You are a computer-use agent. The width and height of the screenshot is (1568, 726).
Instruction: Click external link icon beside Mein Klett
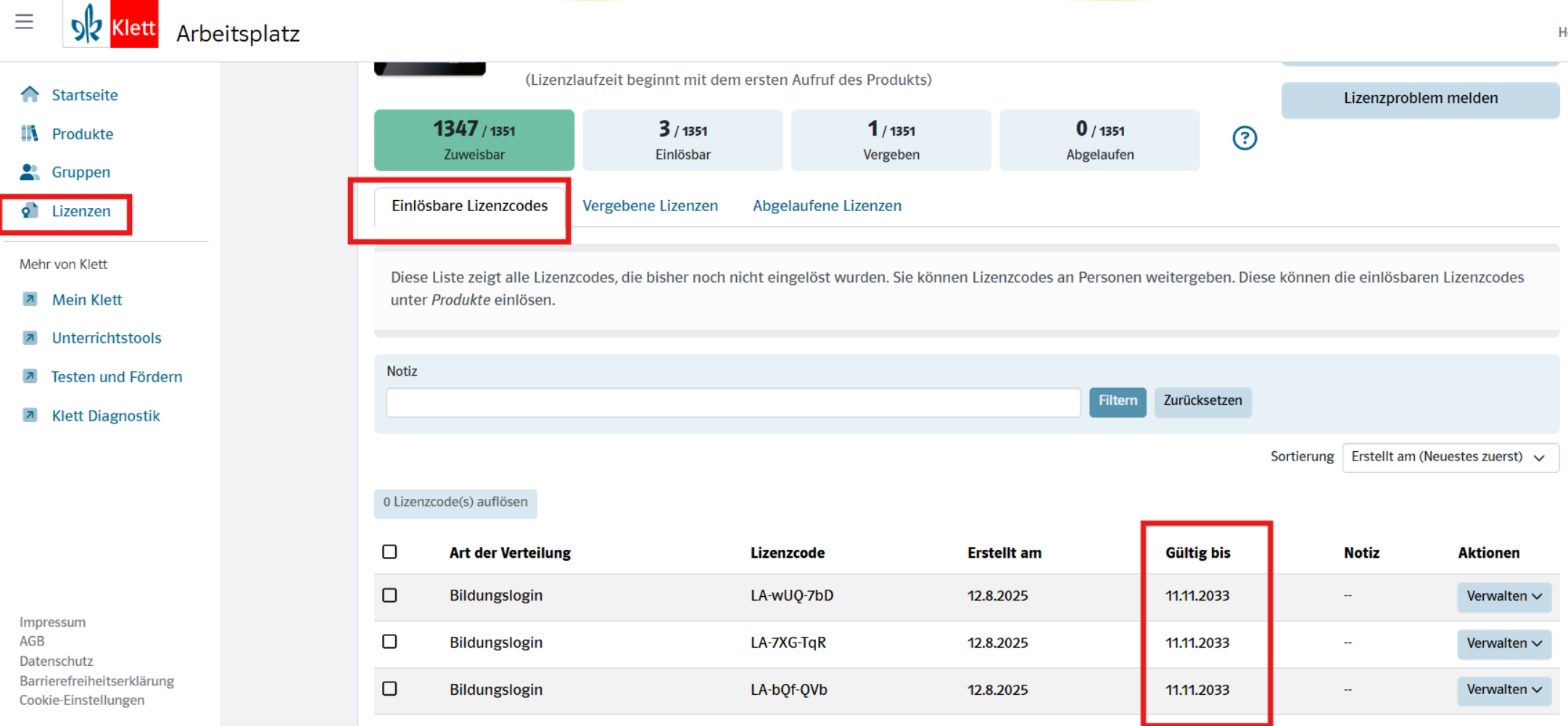(x=30, y=300)
